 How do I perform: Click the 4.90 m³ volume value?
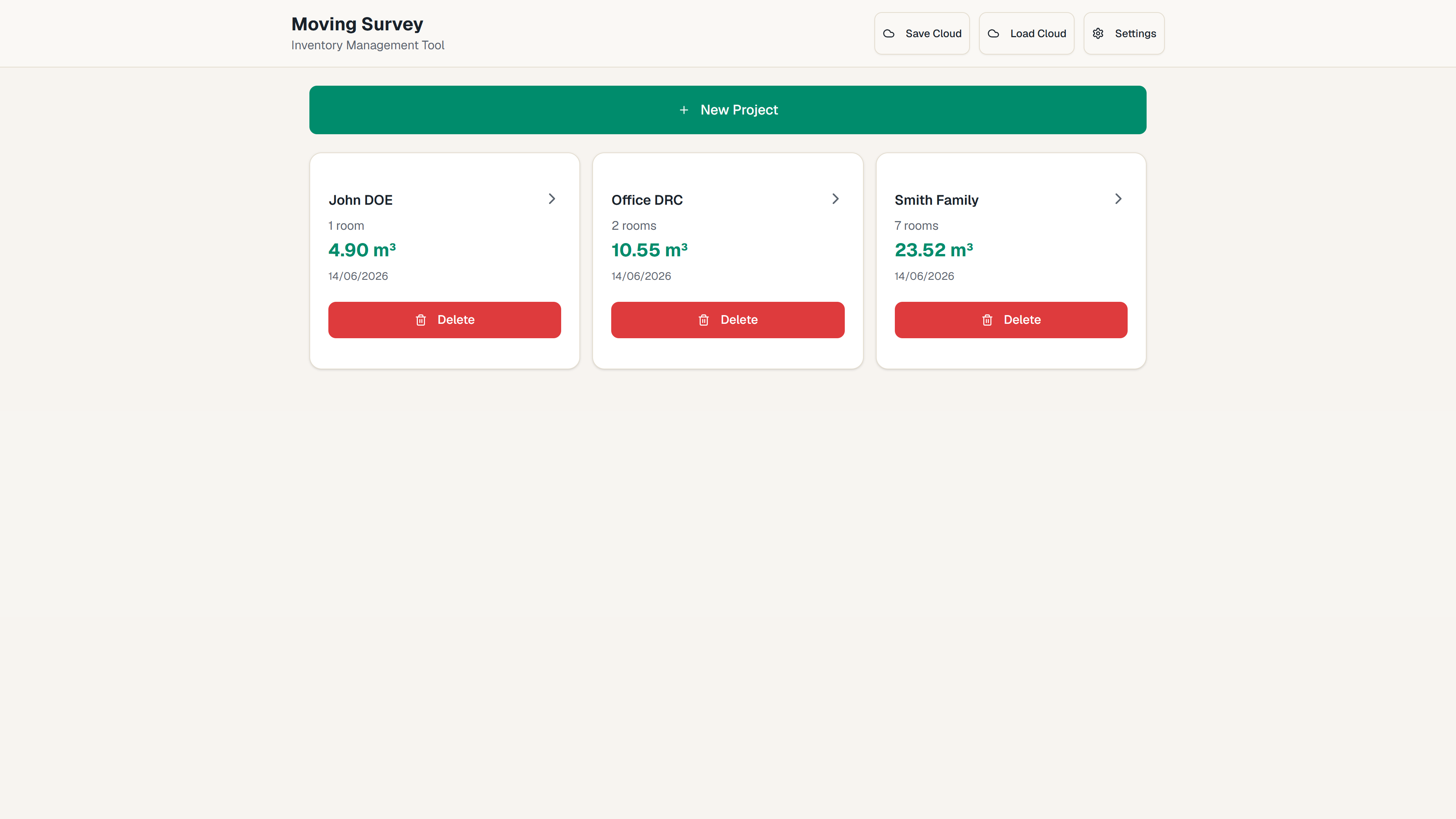(x=362, y=250)
